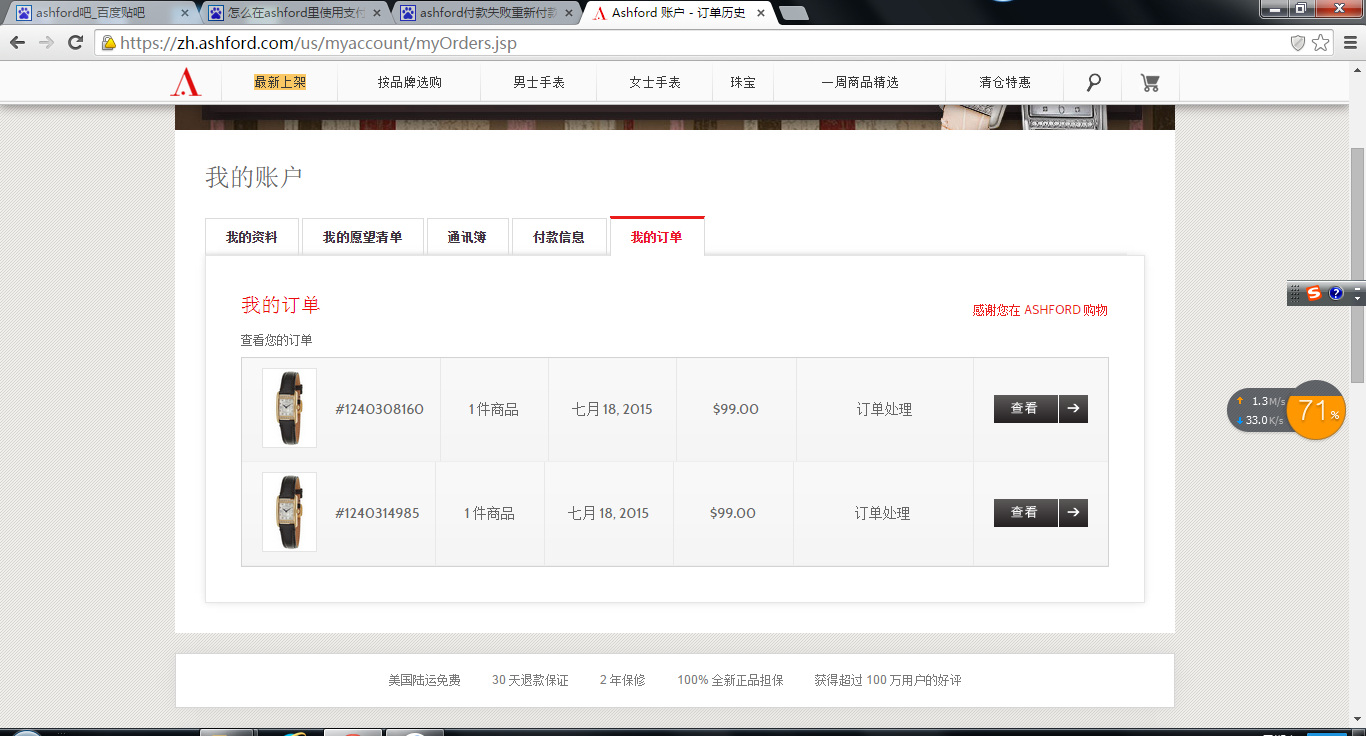1366x736 pixels.
Task: Switch to the 我的资料 tab
Action: pyautogui.click(x=252, y=237)
